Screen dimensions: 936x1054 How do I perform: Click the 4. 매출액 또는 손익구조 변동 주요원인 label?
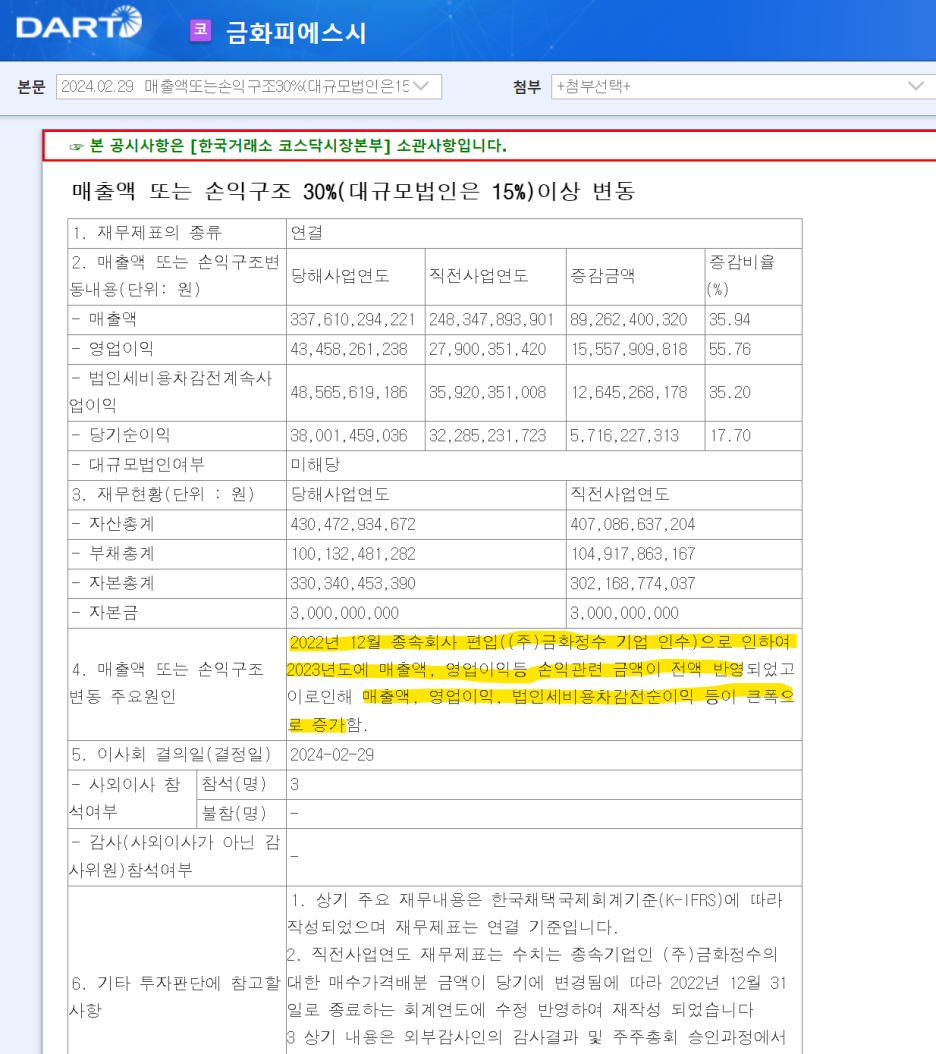pyautogui.click(x=167, y=683)
